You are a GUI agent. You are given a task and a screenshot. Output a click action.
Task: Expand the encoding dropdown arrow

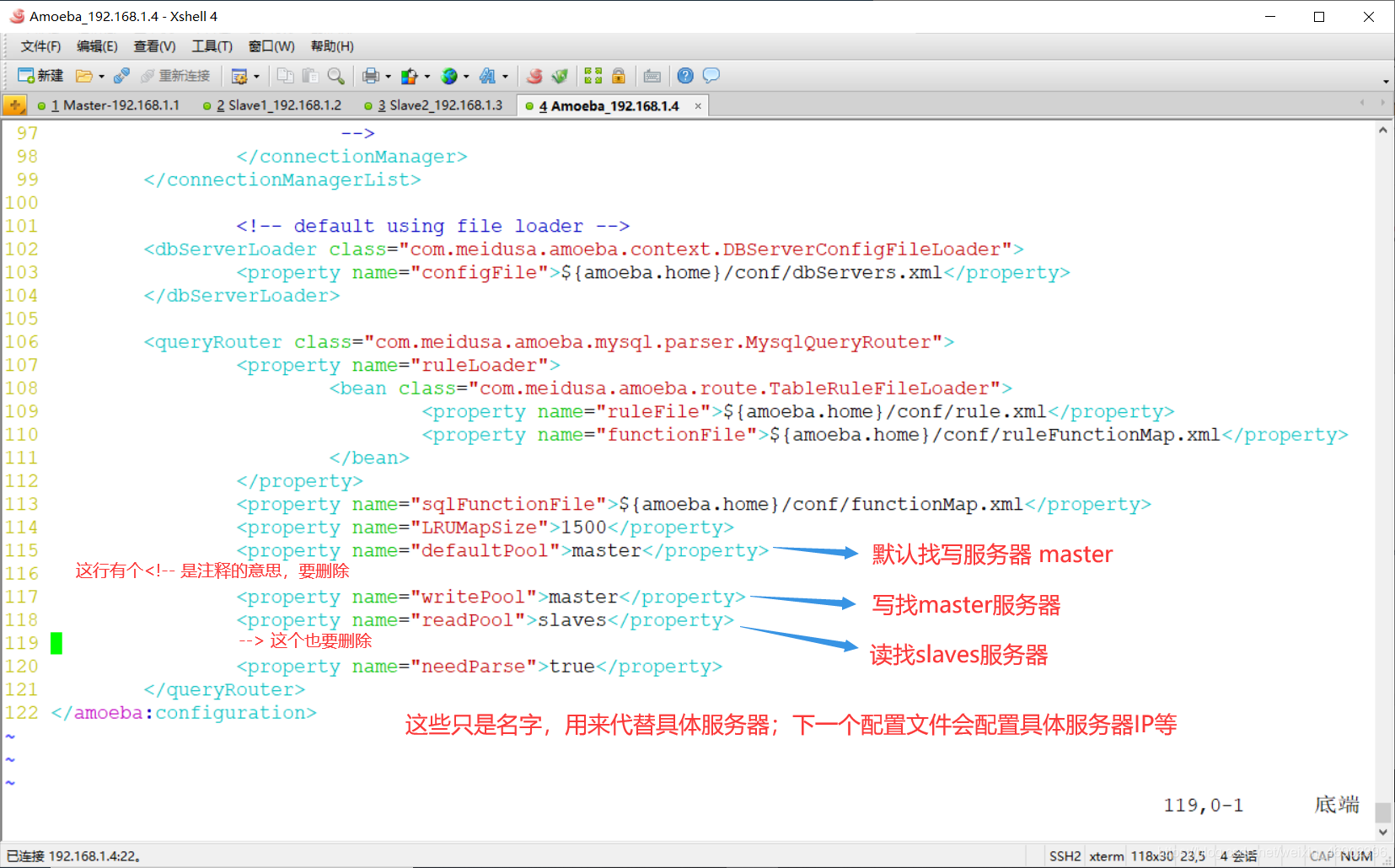[x=466, y=76]
